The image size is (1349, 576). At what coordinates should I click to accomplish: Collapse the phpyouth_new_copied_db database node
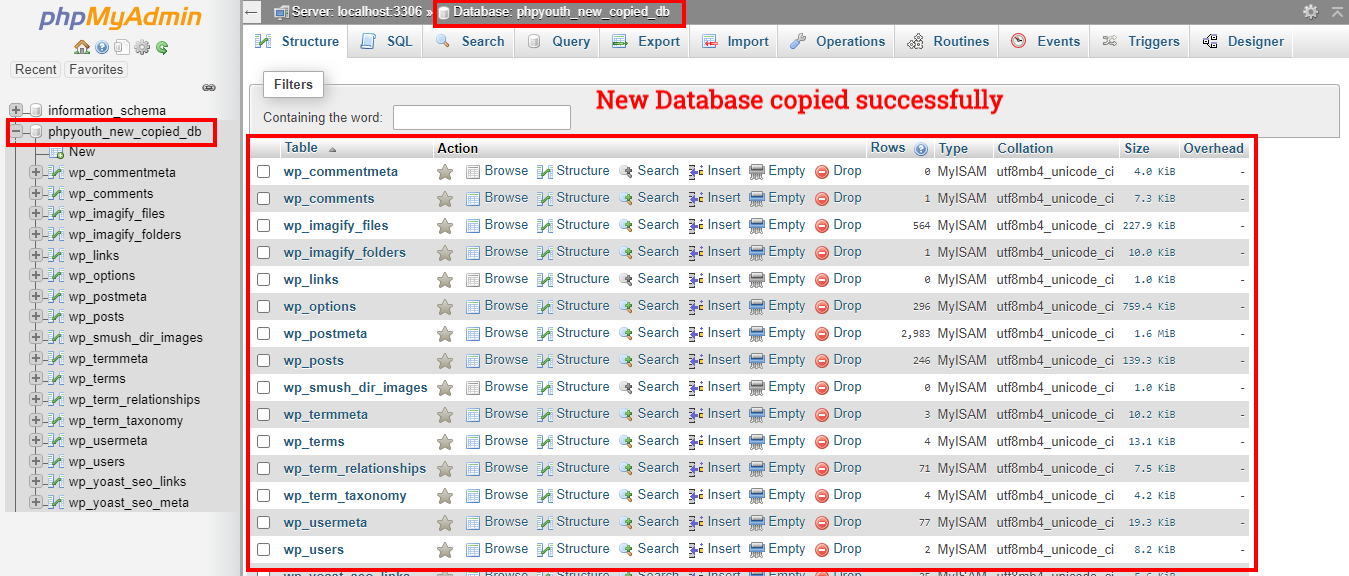click(x=16, y=132)
